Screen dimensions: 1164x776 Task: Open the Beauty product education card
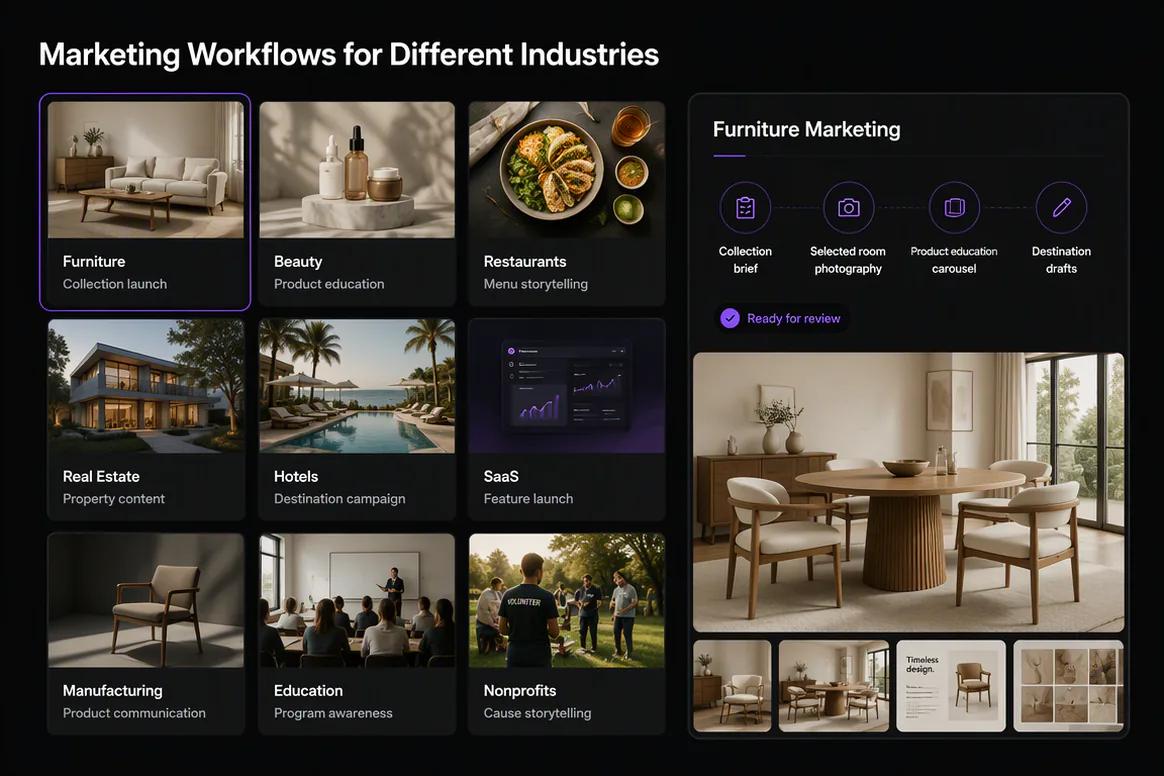[x=357, y=203]
